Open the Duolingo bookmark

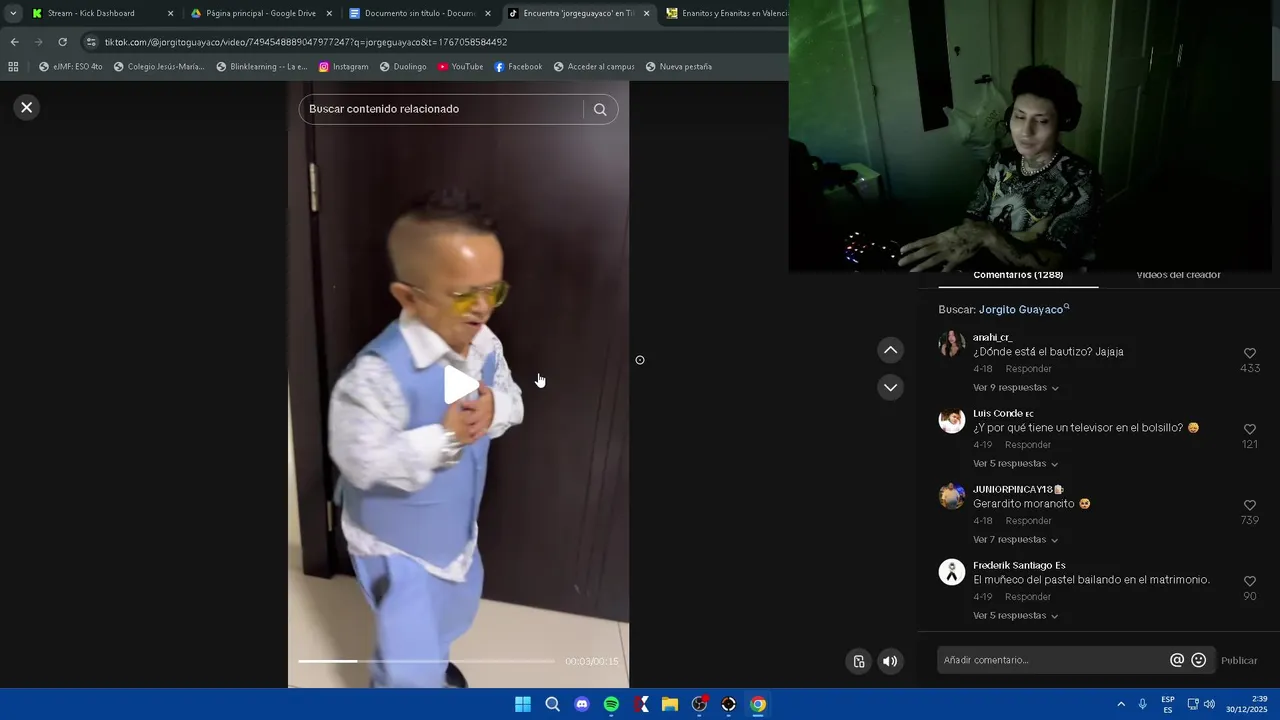[403, 67]
